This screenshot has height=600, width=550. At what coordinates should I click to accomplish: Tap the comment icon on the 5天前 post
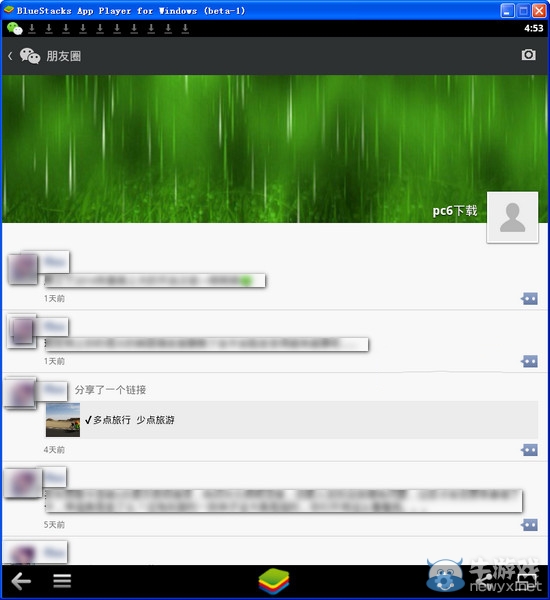(x=529, y=525)
